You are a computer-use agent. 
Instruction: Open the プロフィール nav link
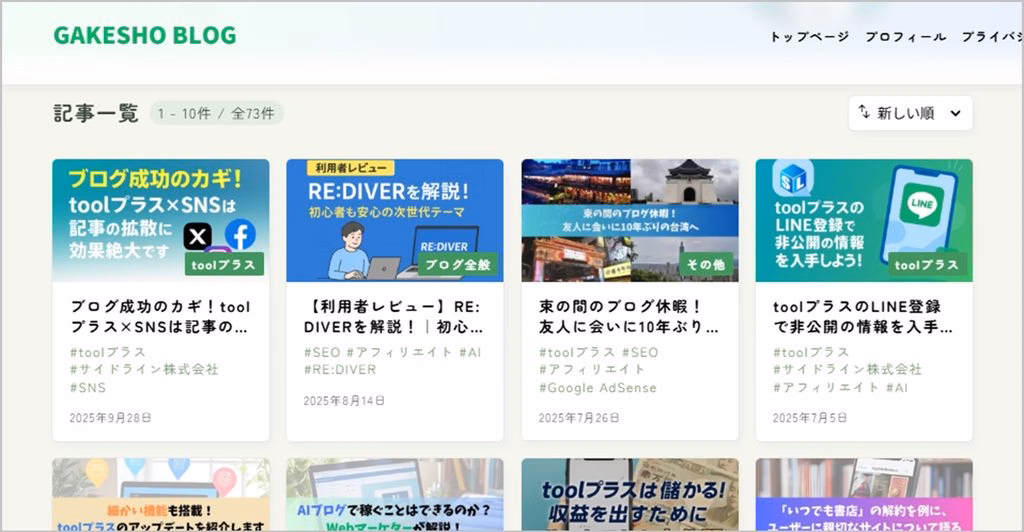coord(906,37)
